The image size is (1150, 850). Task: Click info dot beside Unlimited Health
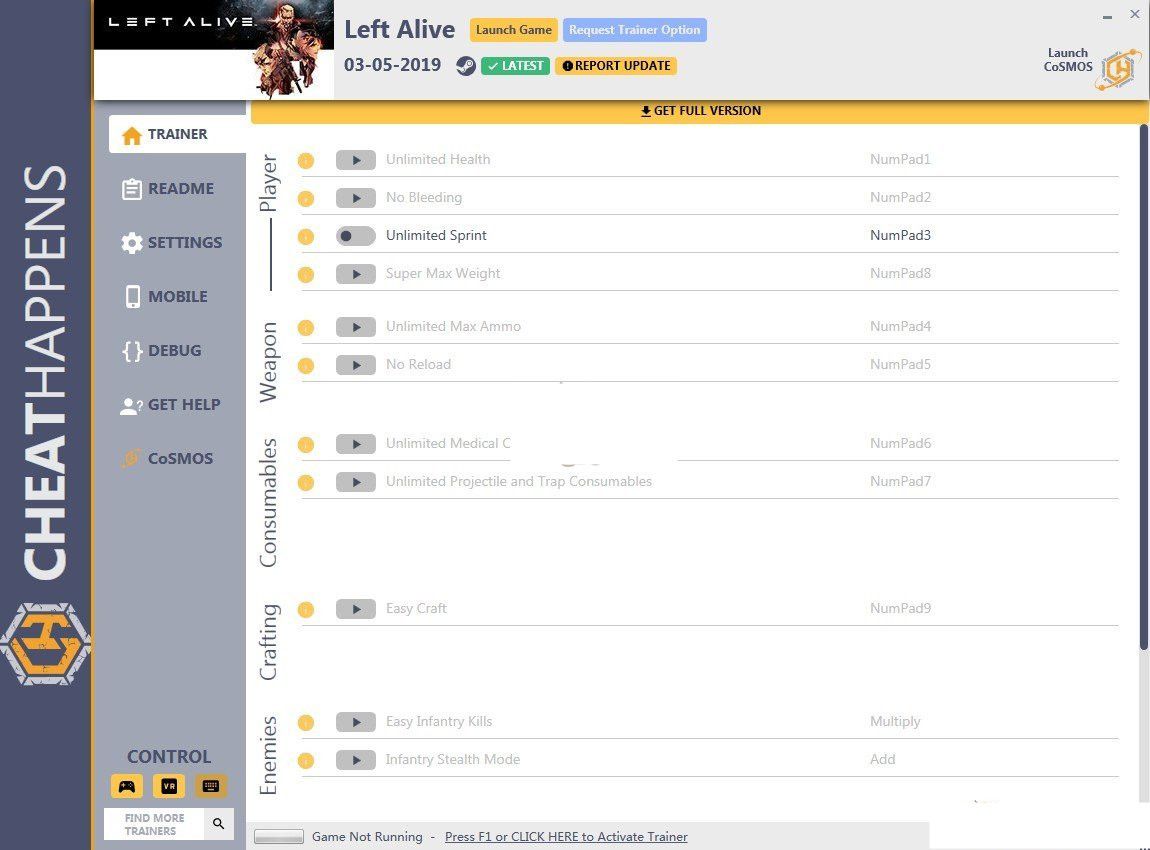[x=306, y=161]
